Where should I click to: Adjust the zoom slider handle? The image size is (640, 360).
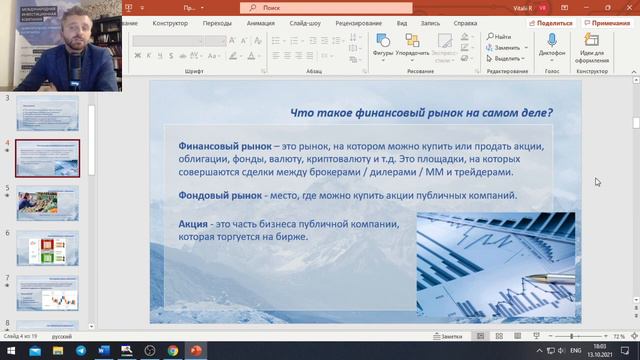[571, 336]
